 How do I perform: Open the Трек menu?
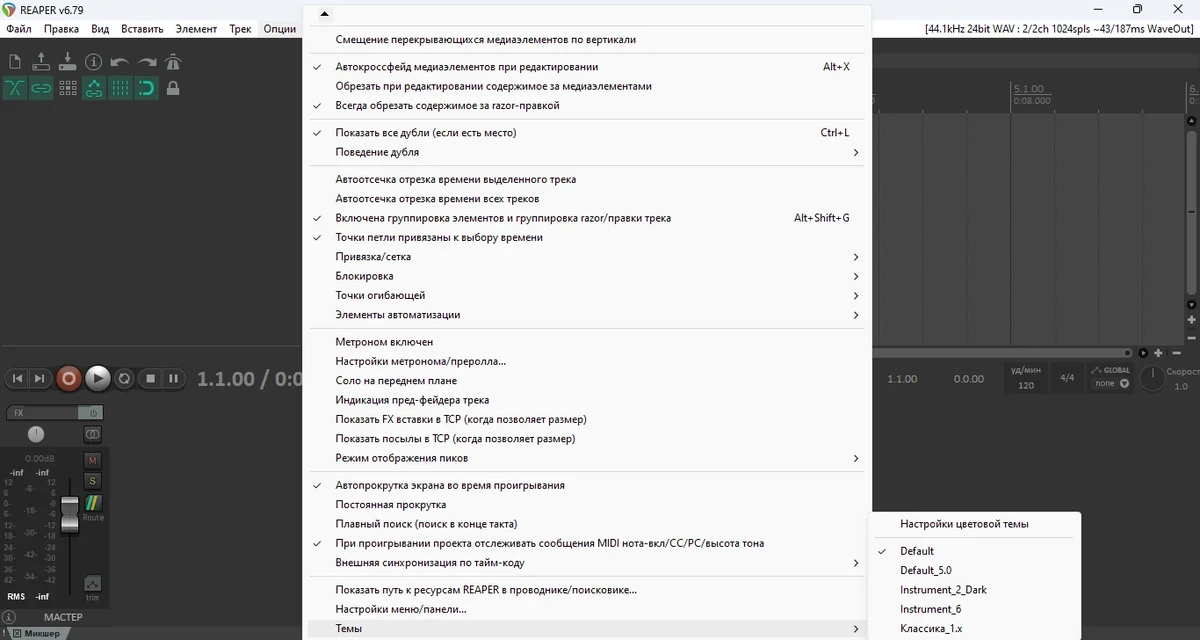240,29
